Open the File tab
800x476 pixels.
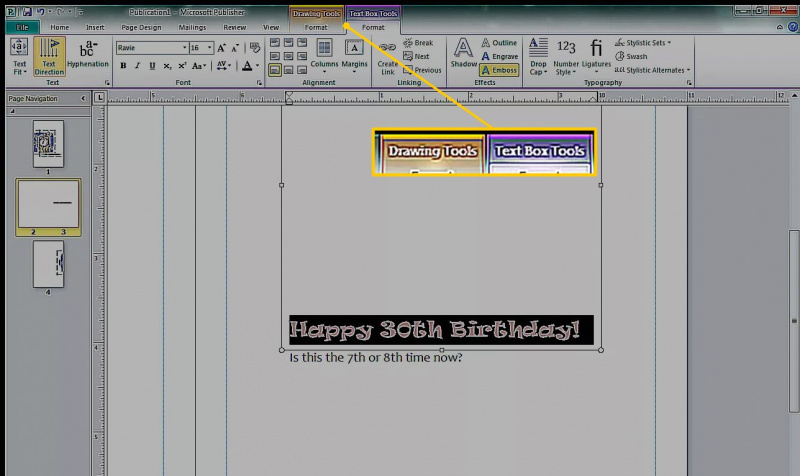coord(22,28)
